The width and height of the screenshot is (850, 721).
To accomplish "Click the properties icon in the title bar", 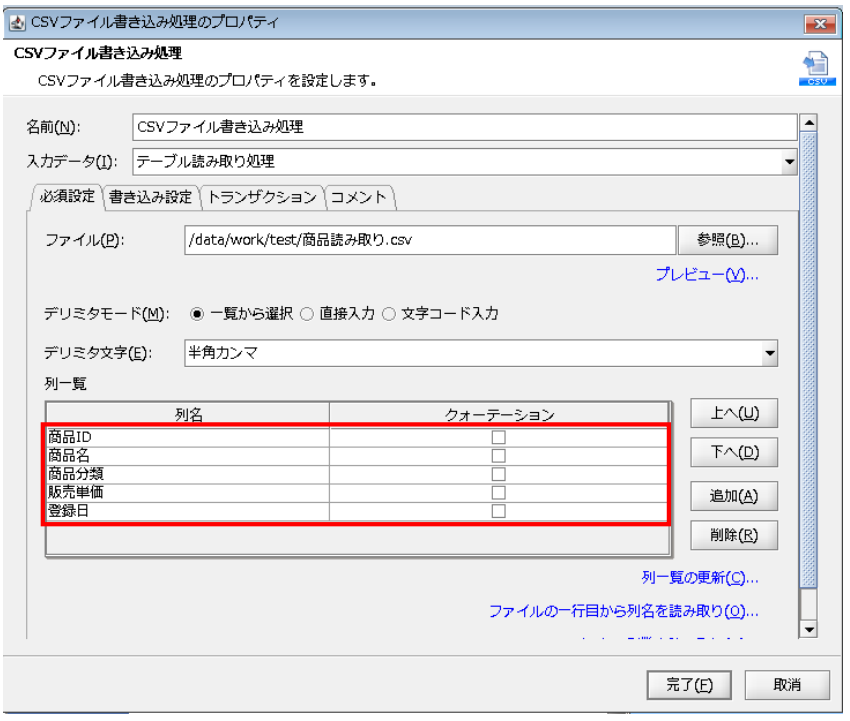I will [16, 20].
